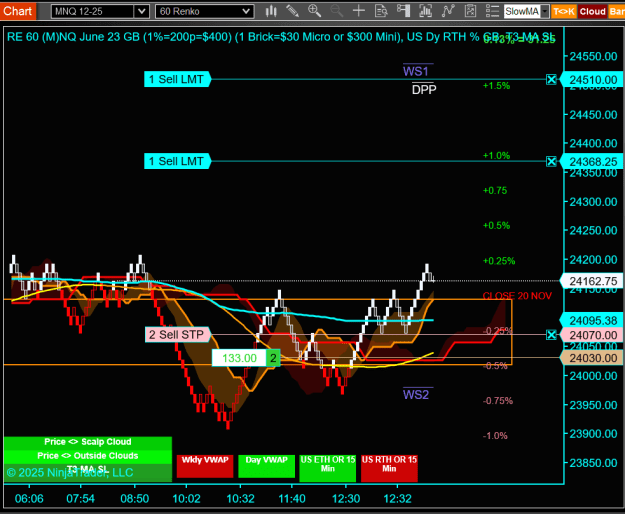
Task: Open the indicators line-graph icon
Action: (x=448, y=11)
